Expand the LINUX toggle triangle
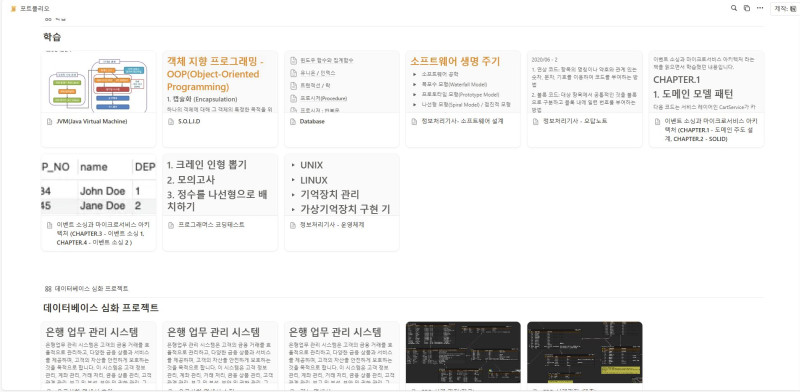 293,180
